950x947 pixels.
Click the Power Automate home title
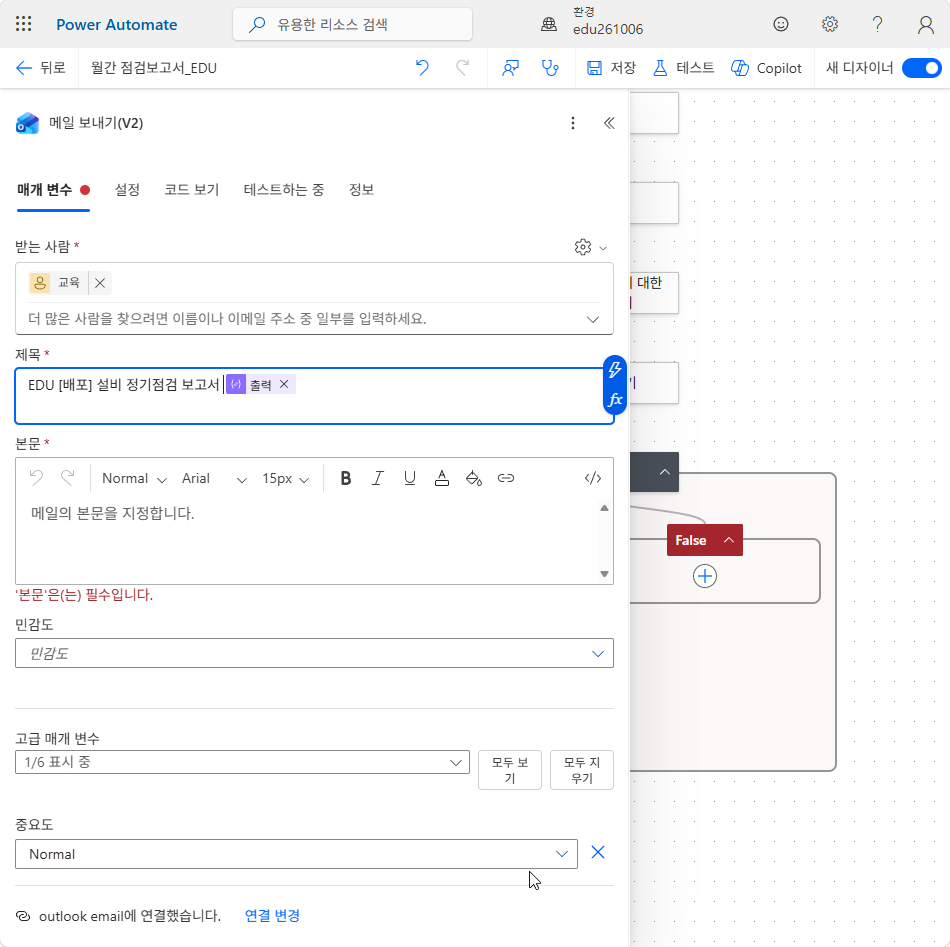[x=116, y=25]
